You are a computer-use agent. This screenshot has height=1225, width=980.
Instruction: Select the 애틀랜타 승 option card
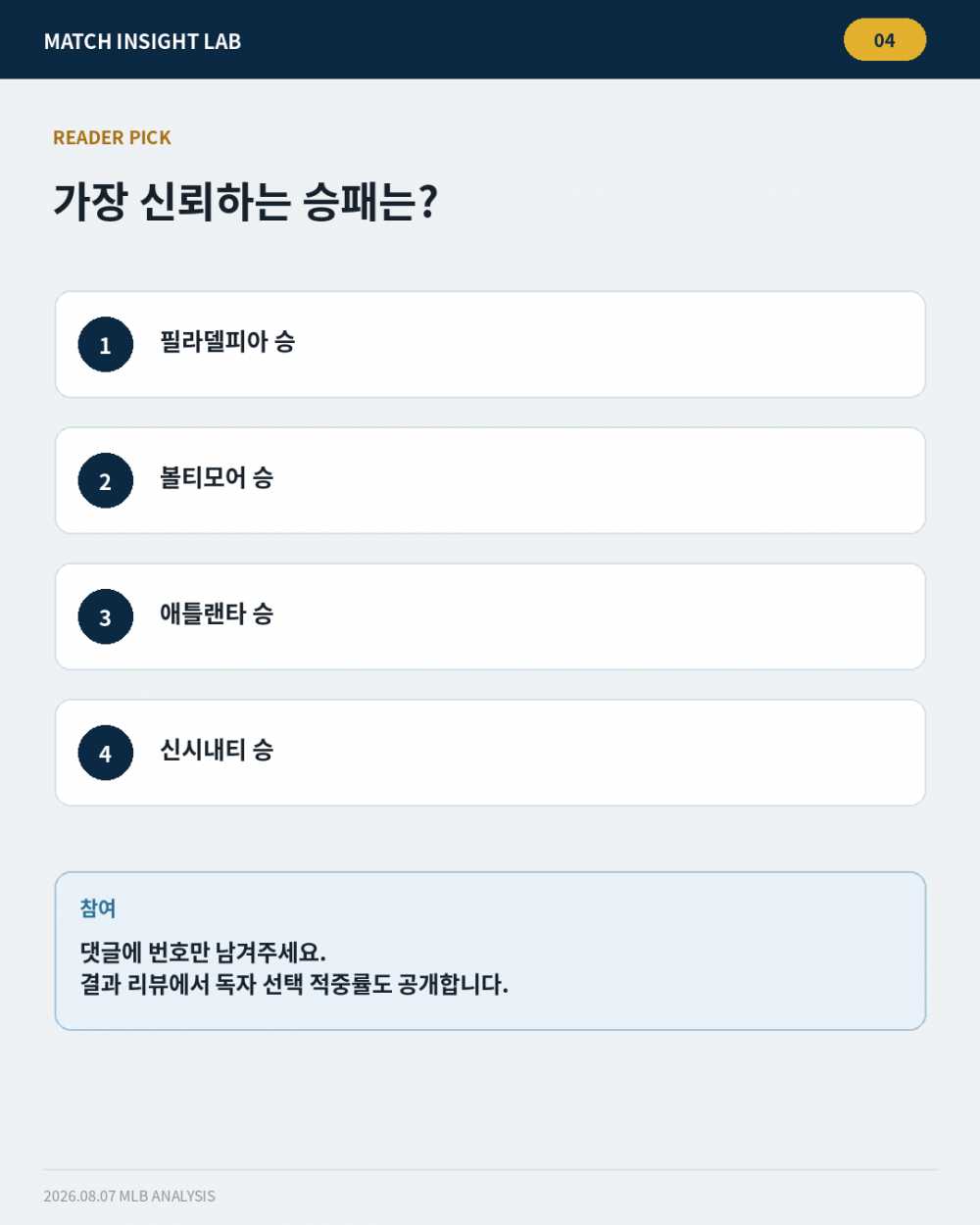click(x=490, y=617)
